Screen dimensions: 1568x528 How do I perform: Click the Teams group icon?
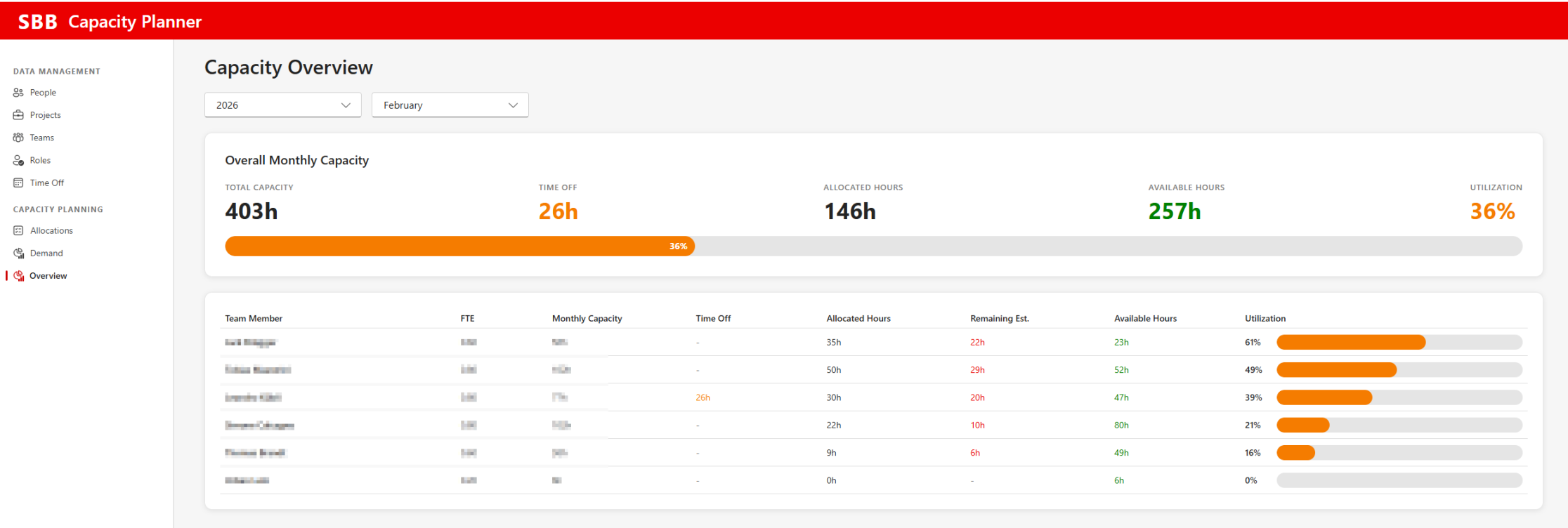pos(18,138)
